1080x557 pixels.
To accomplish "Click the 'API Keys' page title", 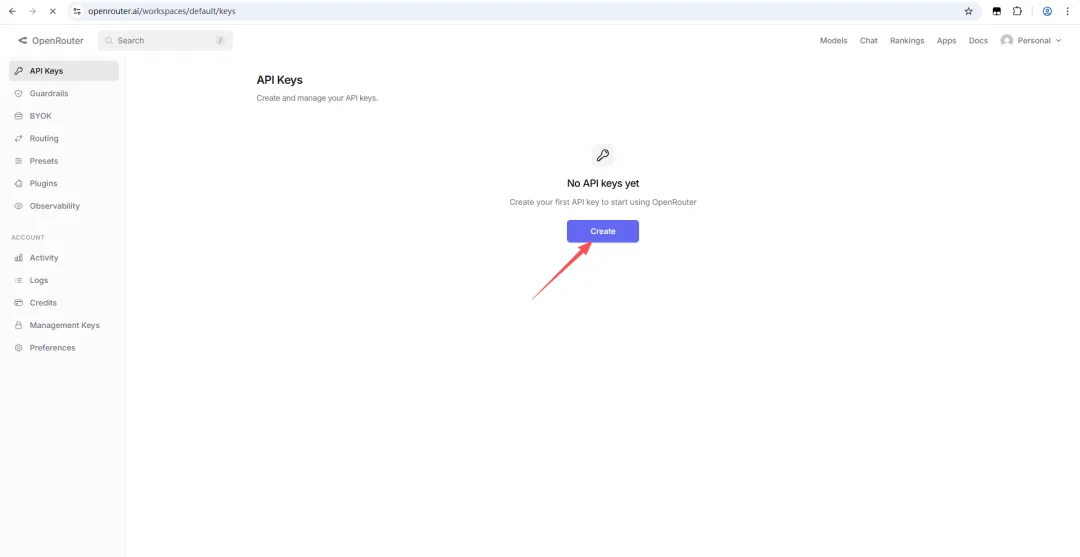I will tap(280, 81).
